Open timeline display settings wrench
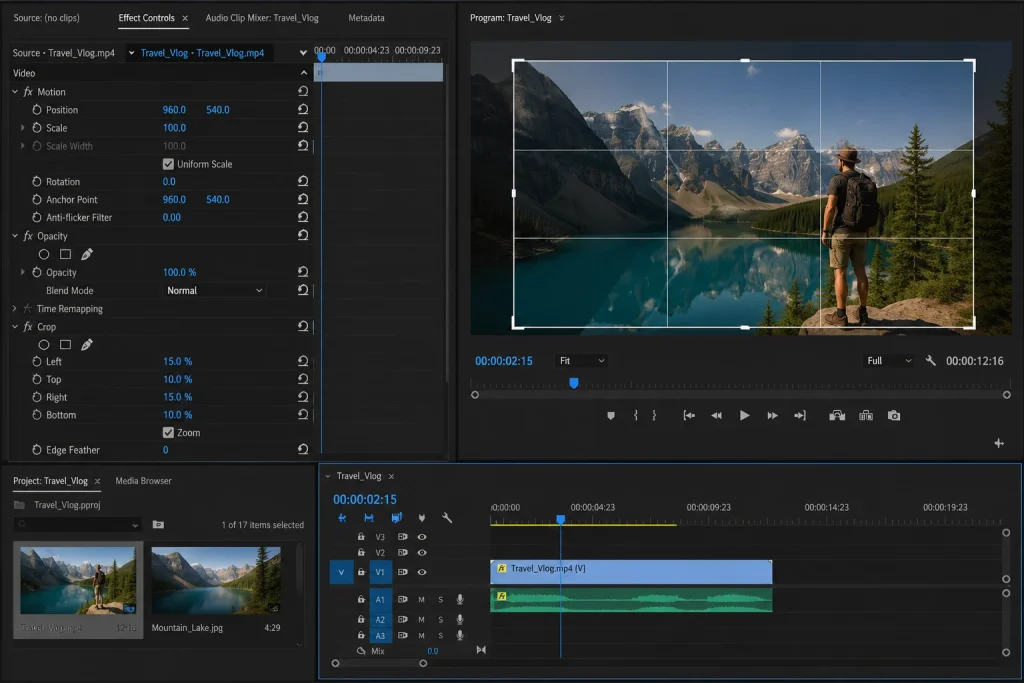The width and height of the screenshot is (1024, 683). click(x=447, y=518)
